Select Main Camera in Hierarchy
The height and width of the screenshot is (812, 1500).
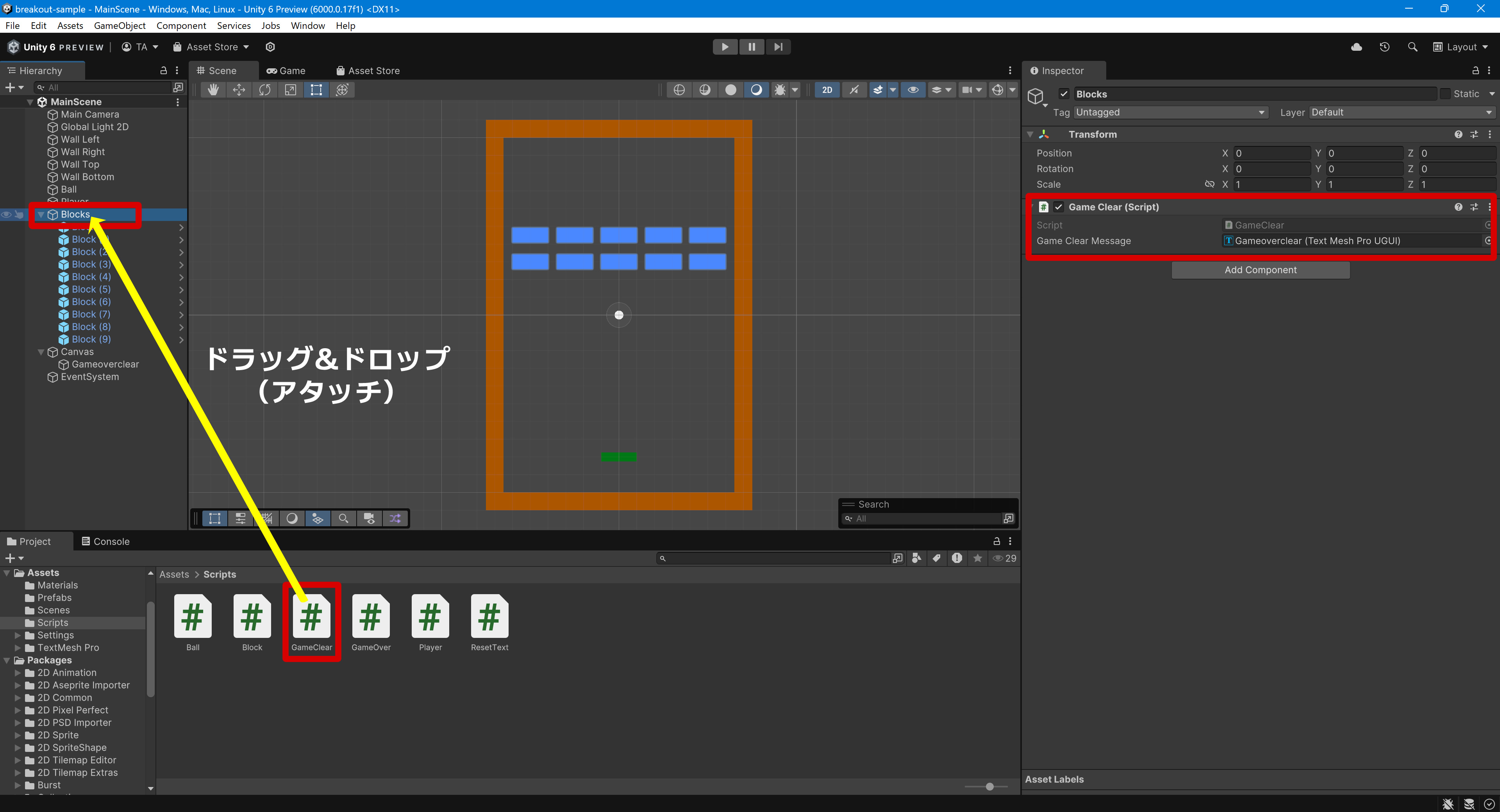coord(90,115)
